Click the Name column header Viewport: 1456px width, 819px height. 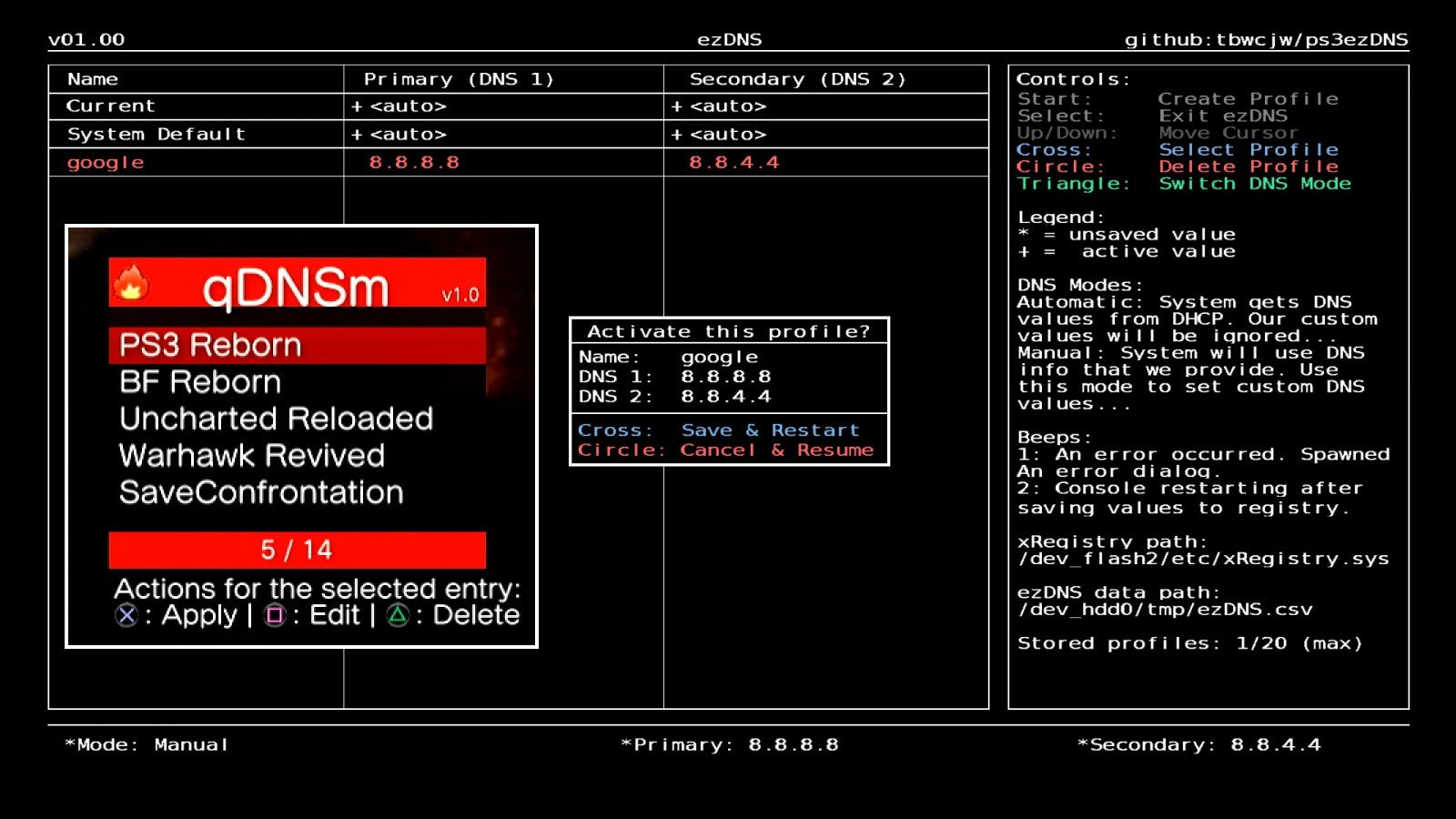93,79
